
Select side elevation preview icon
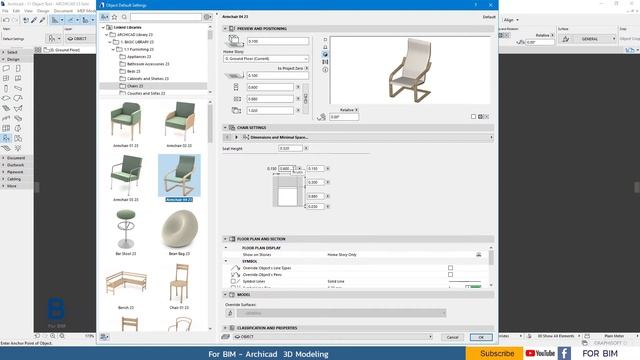point(325,47)
